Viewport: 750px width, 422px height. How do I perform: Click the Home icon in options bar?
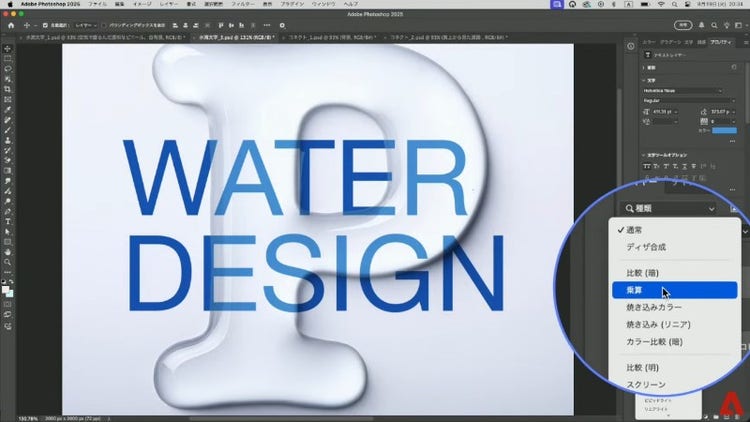click(x=8, y=24)
